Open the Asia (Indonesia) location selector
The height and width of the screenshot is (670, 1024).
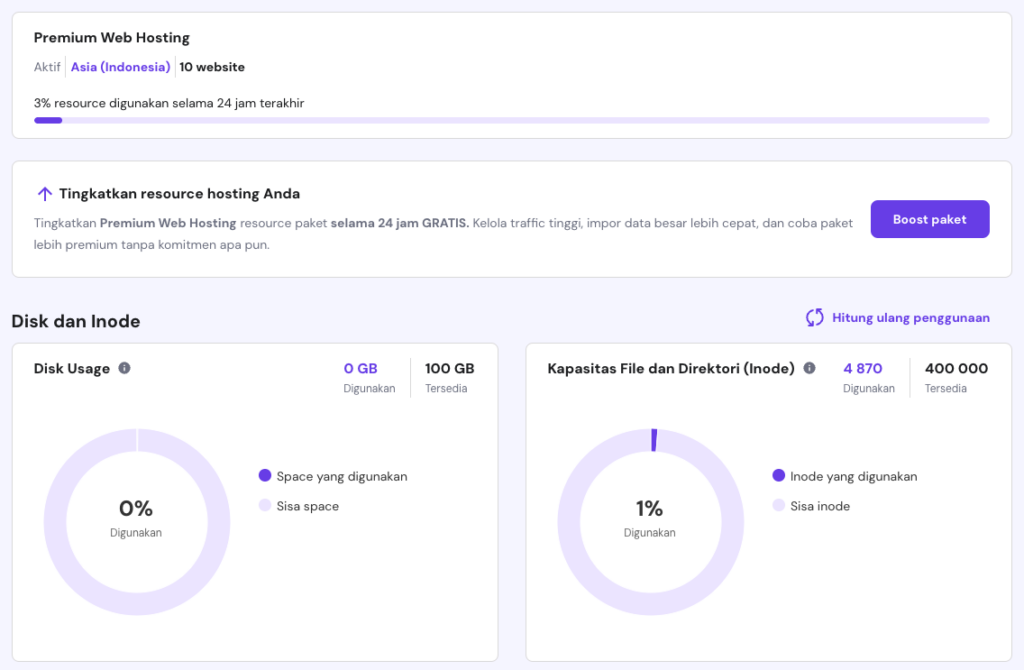pyautogui.click(x=120, y=67)
